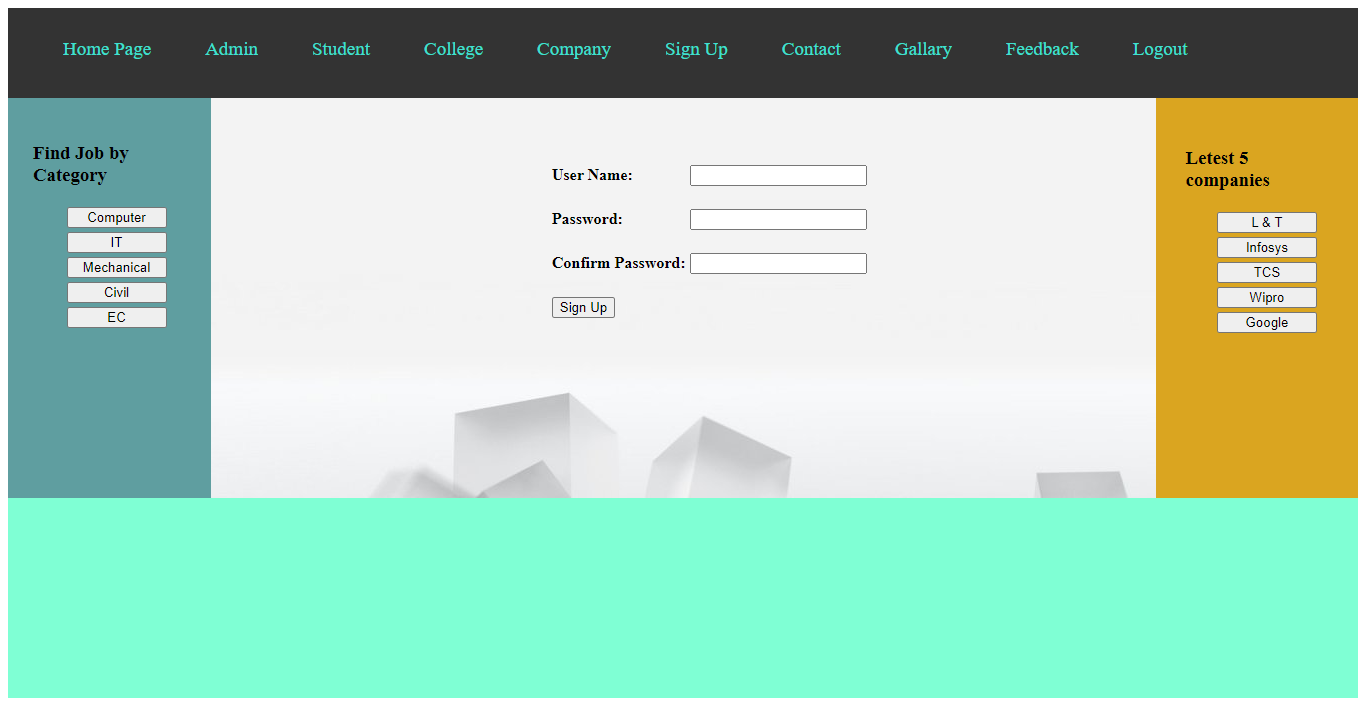Find Mechanical category jobs
The image size is (1366, 706).
[117, 267]
